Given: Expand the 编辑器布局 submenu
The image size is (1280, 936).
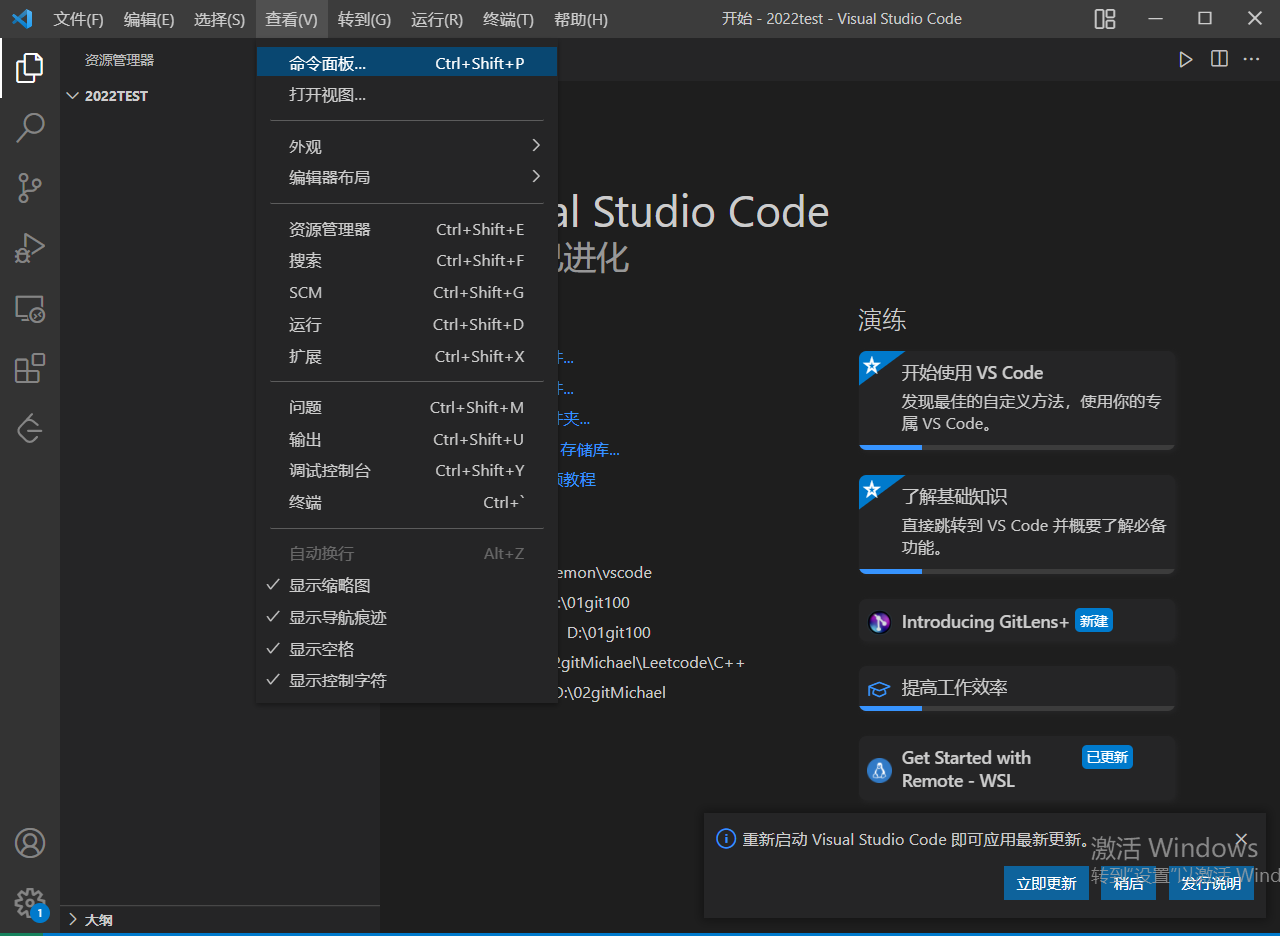Looking at the screenshot, I should [407, 178].
